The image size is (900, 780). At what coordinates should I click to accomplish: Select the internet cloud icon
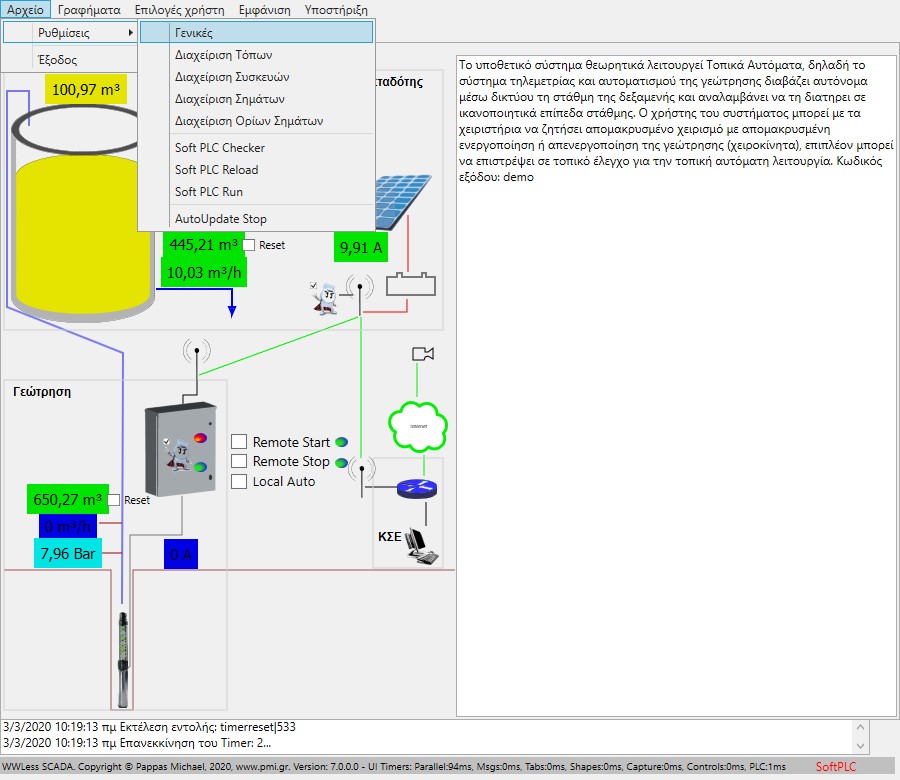pyautogui.click(x=418, y=425)
